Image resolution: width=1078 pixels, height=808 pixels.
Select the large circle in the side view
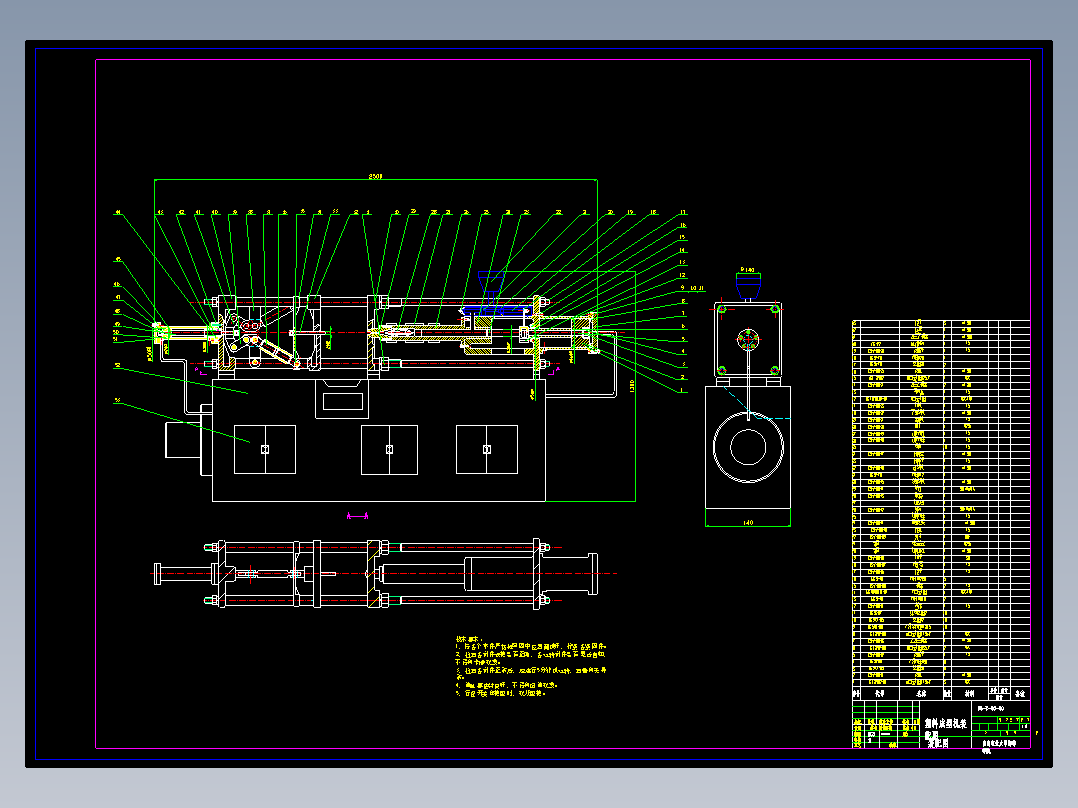pos(748,447)
